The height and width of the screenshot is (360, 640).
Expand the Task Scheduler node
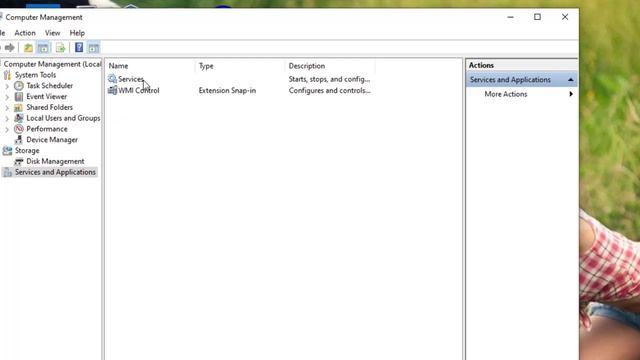(7, 86)
